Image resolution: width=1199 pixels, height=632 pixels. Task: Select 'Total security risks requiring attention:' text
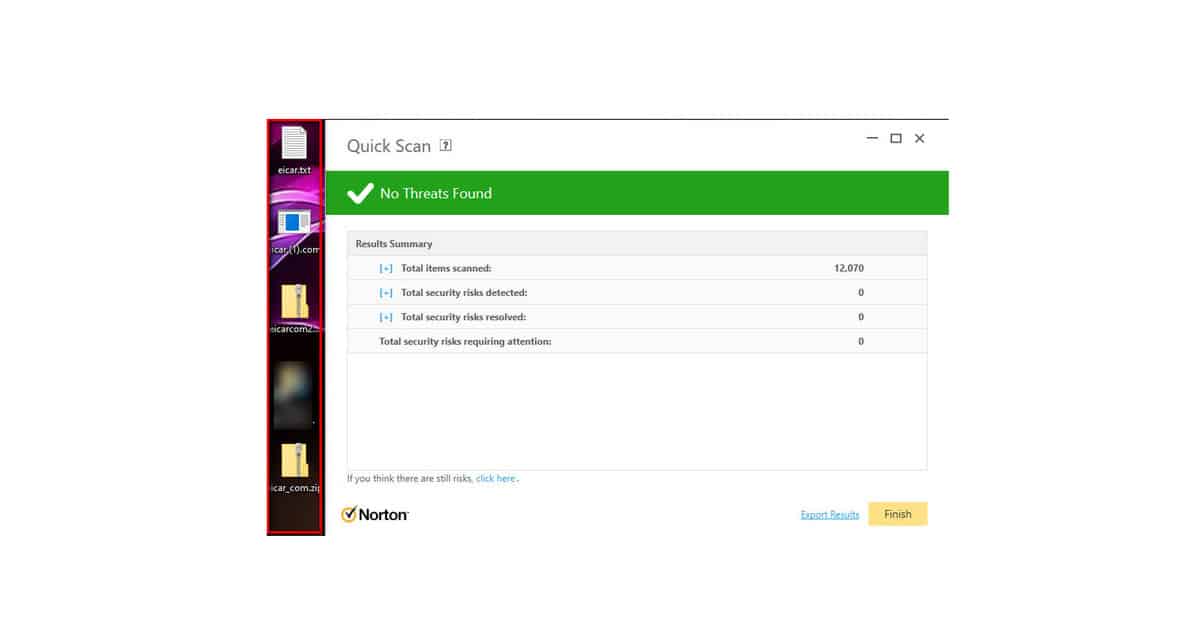(465, 342)
